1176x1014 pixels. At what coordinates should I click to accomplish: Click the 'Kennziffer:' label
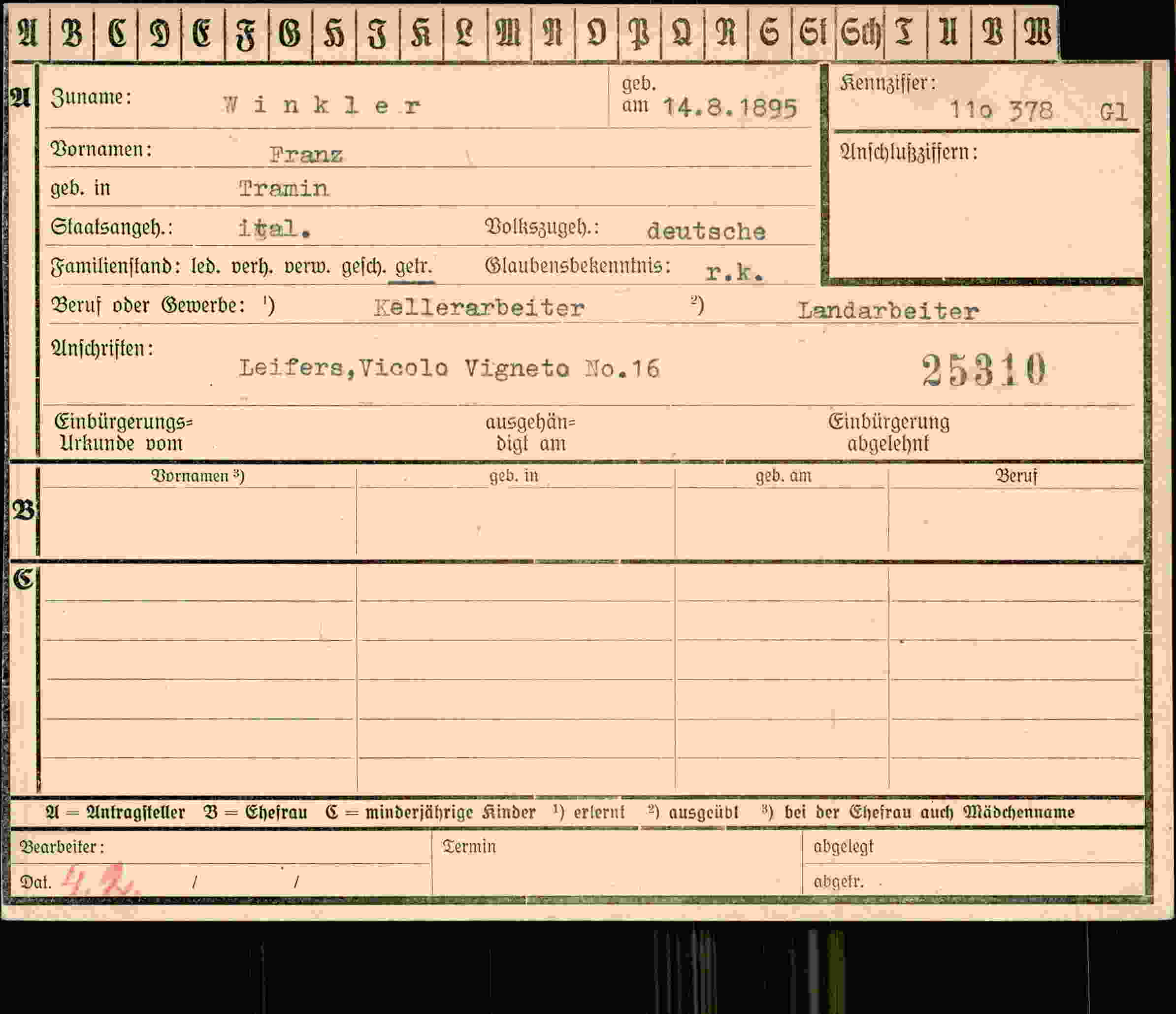pyautogui.click(x=888, y=83)
